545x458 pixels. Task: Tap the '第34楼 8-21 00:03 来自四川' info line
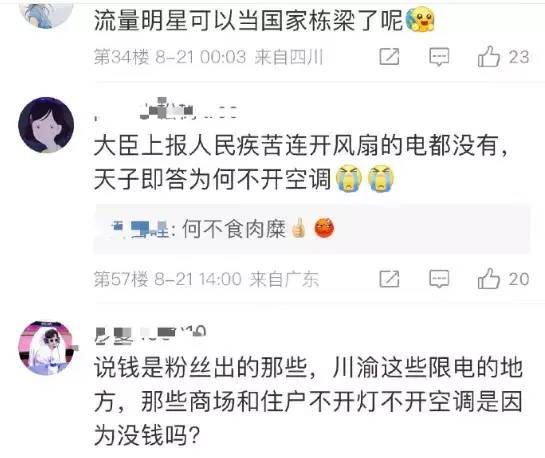pyautogui.click(x=209, y=57)
